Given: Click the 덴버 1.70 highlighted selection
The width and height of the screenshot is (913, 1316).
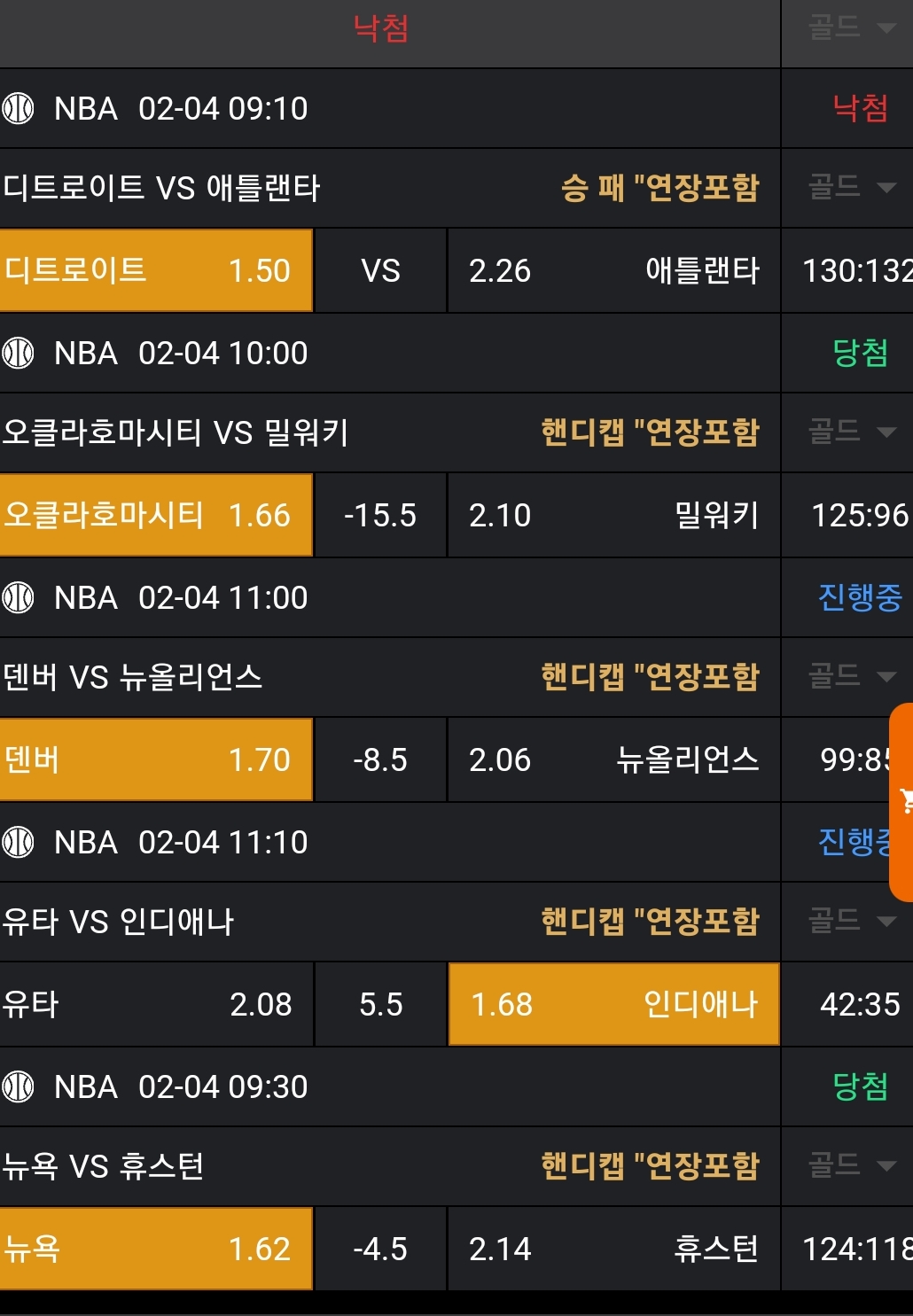Looking at the screenshot, I should 156,759.
